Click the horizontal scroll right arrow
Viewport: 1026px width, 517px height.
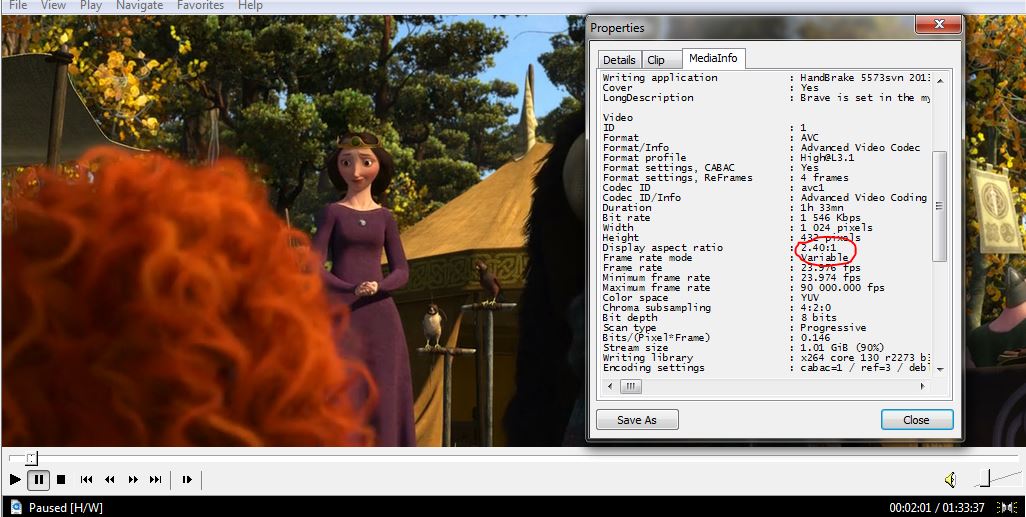tap(923, 386)
